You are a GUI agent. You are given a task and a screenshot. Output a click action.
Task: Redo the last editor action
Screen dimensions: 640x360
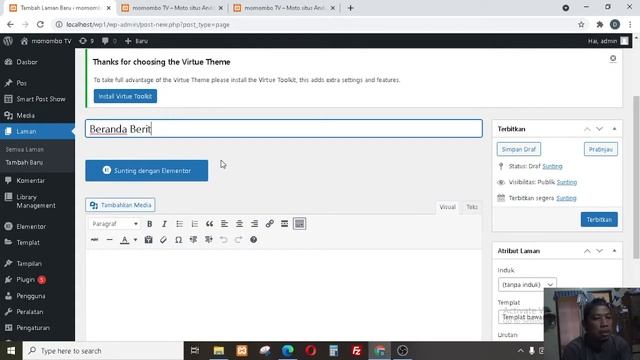[238, 240]
